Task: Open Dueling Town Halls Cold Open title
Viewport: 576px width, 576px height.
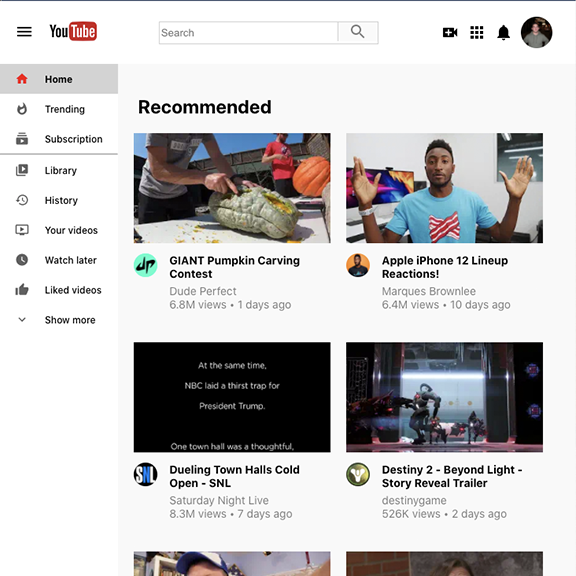Action: pos(234,476)
